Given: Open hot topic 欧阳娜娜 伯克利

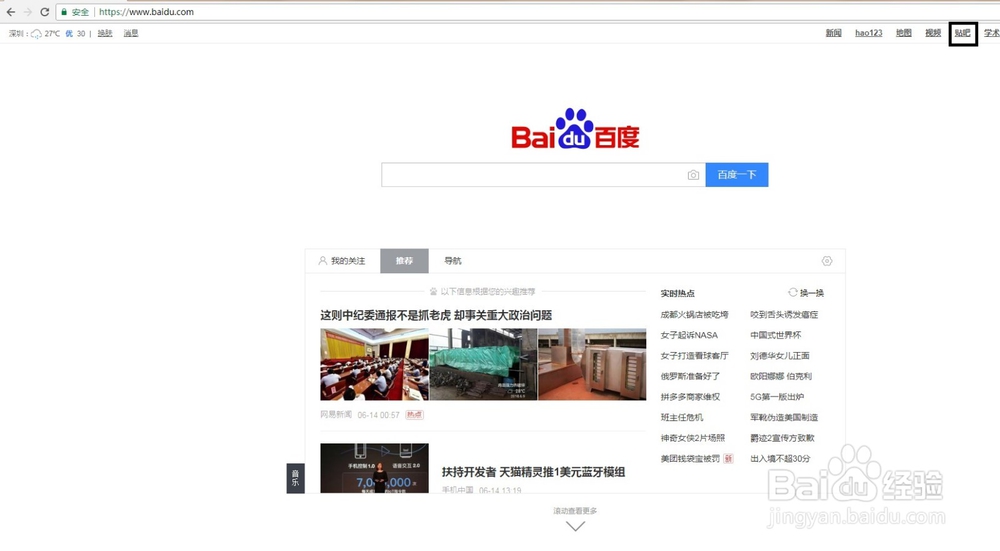Looking at the screenshot, I should coord(781,376).
